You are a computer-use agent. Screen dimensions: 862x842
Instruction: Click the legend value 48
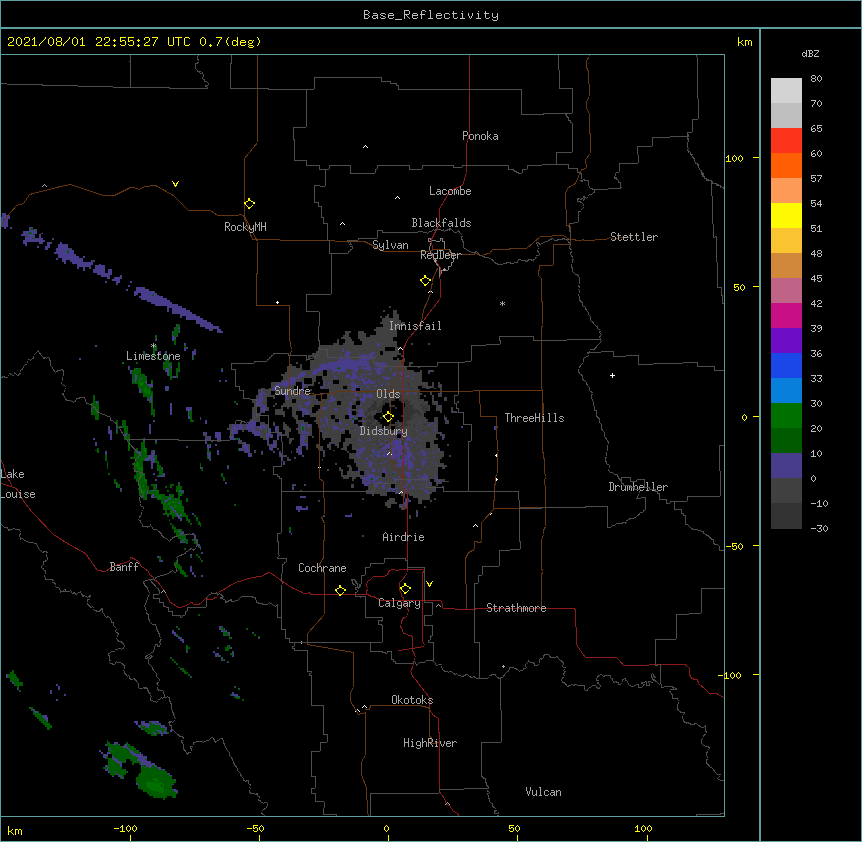(816, 253)
